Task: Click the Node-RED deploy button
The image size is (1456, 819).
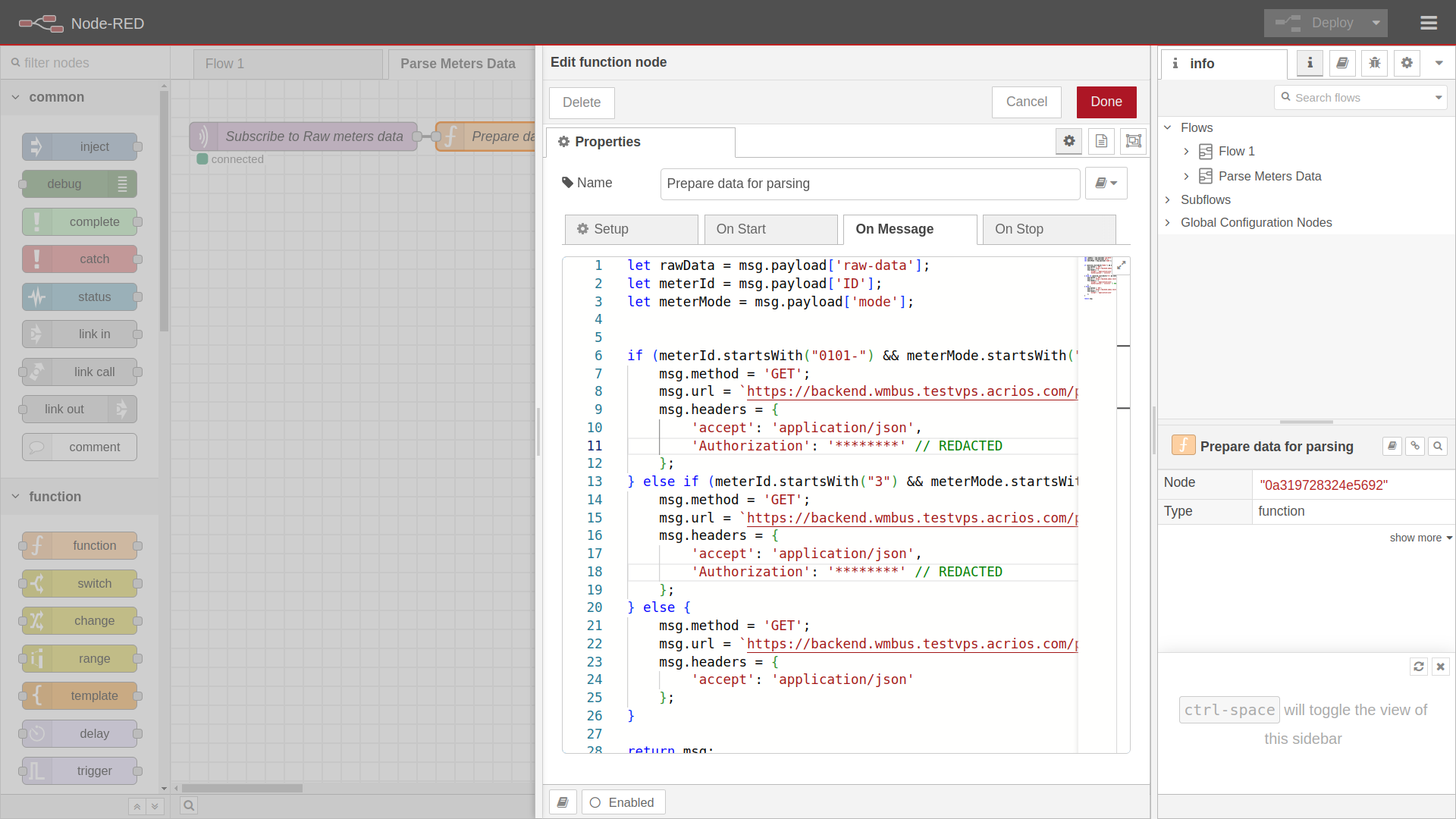Action: point(1325,23)
